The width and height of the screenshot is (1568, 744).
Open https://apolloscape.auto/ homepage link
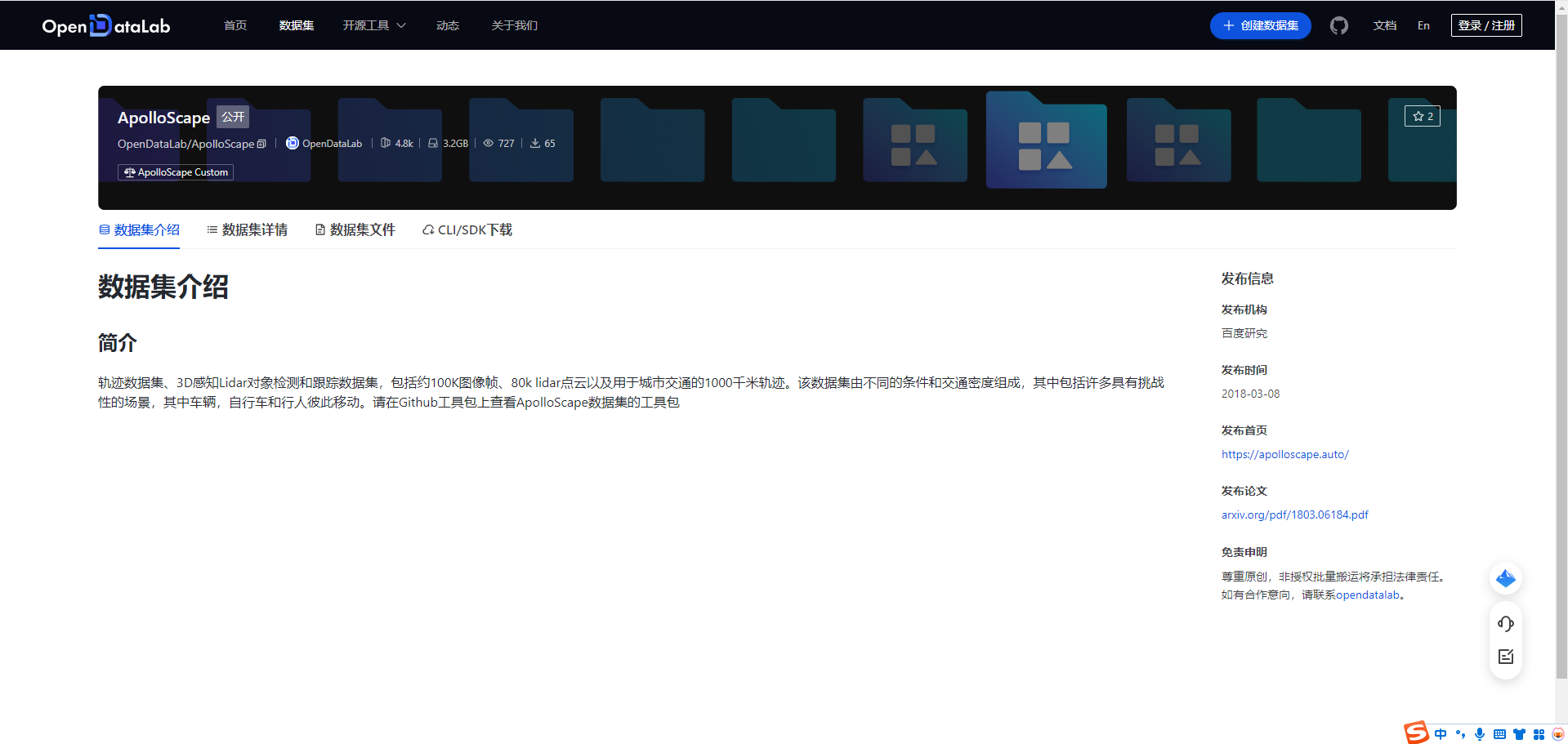[1284, 454]
